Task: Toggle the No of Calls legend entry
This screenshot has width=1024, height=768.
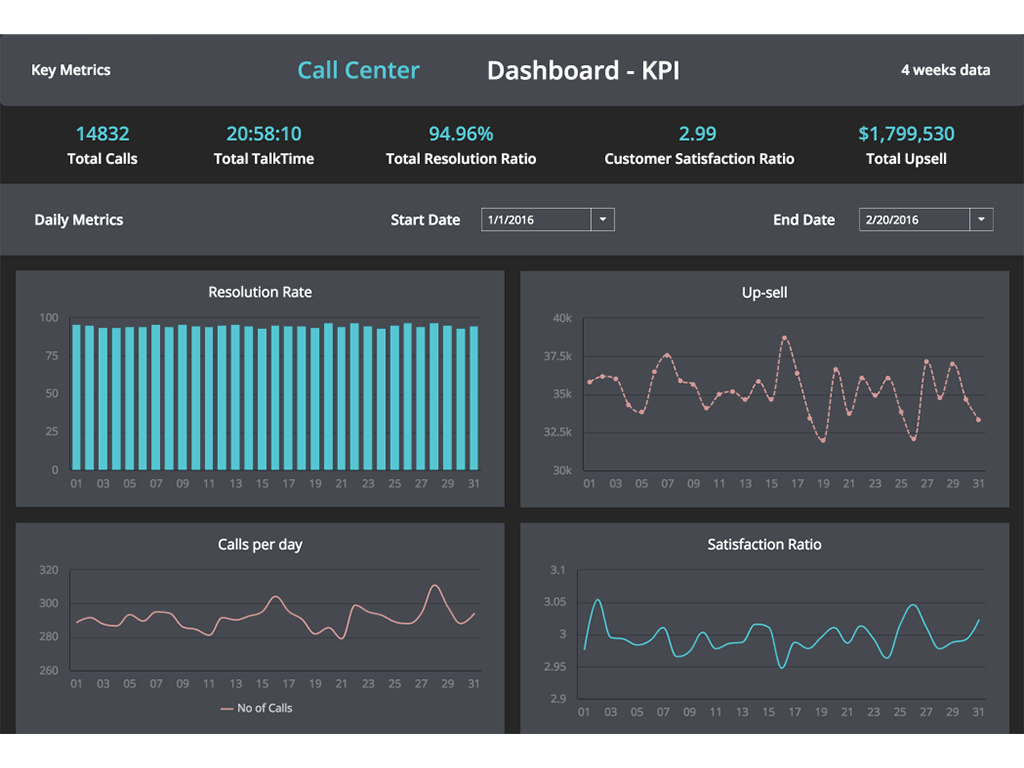Action: [x=257, y=708]
